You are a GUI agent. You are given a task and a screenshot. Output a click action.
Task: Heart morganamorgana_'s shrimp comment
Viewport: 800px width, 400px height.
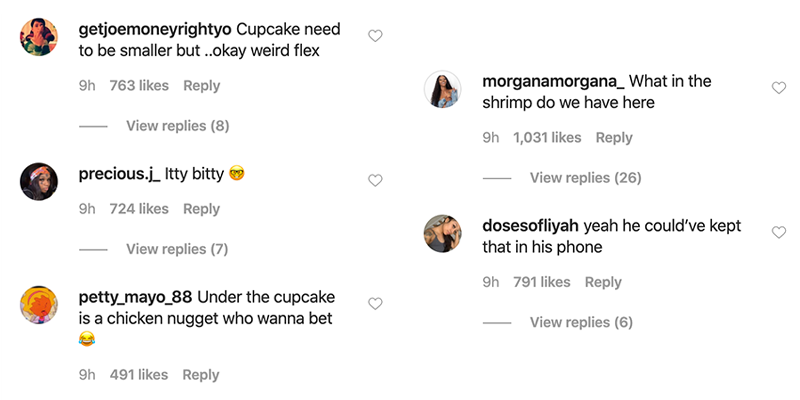click(779, 88)
